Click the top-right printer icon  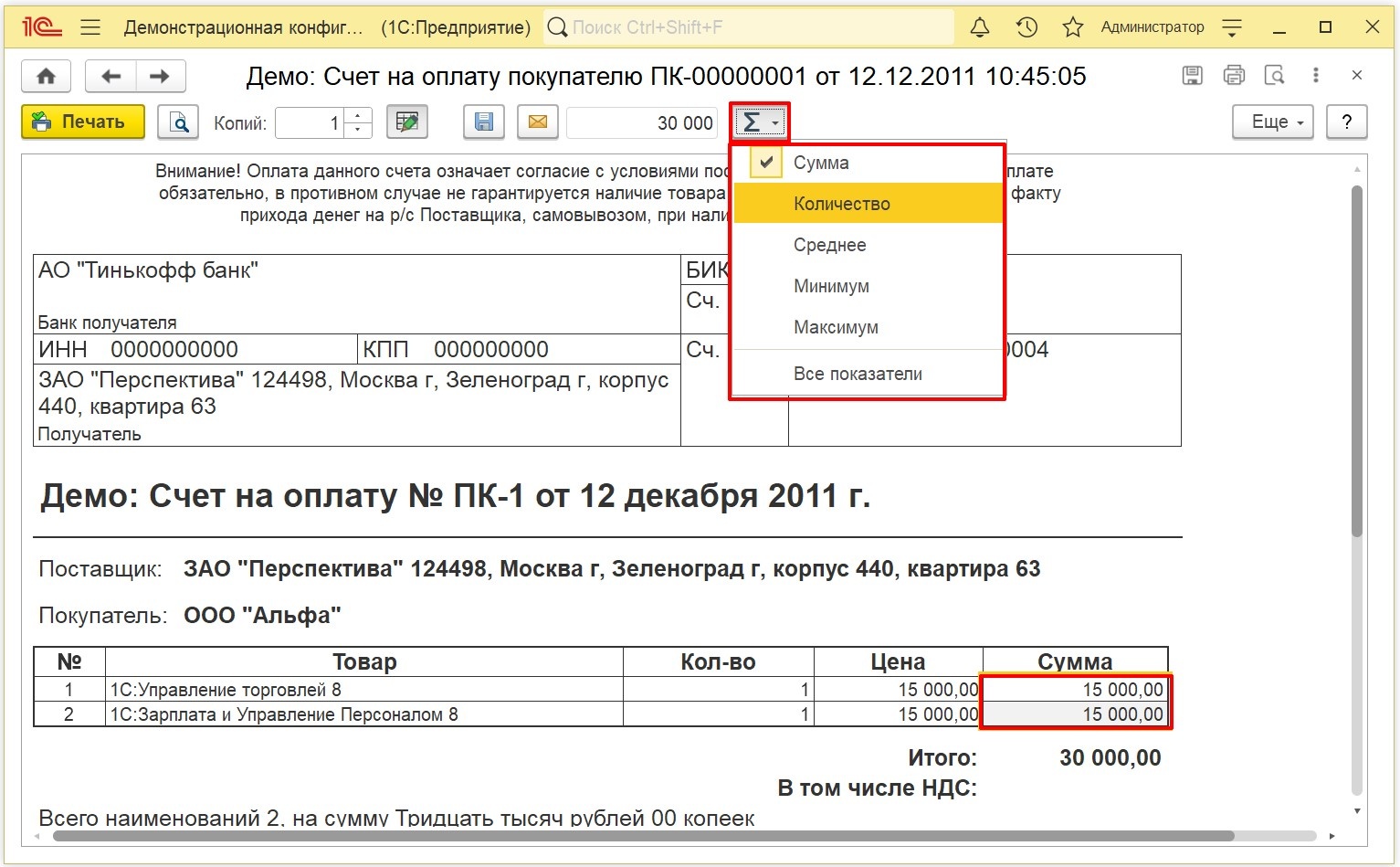click(1234, 76)
